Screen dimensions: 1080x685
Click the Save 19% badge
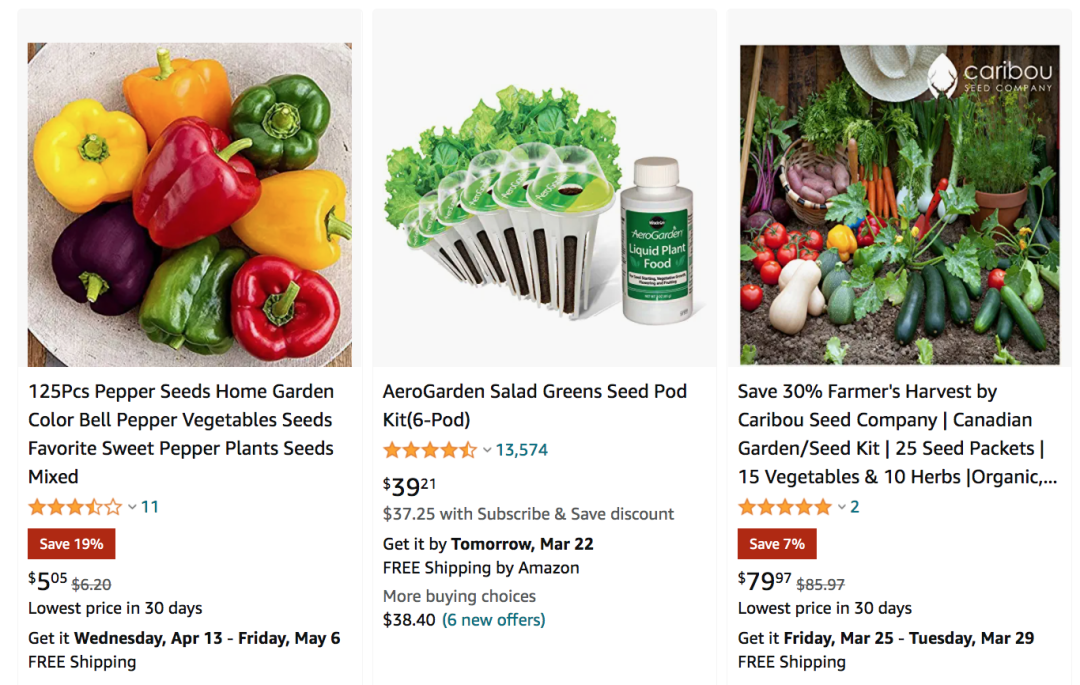click(x=71, y=544)
